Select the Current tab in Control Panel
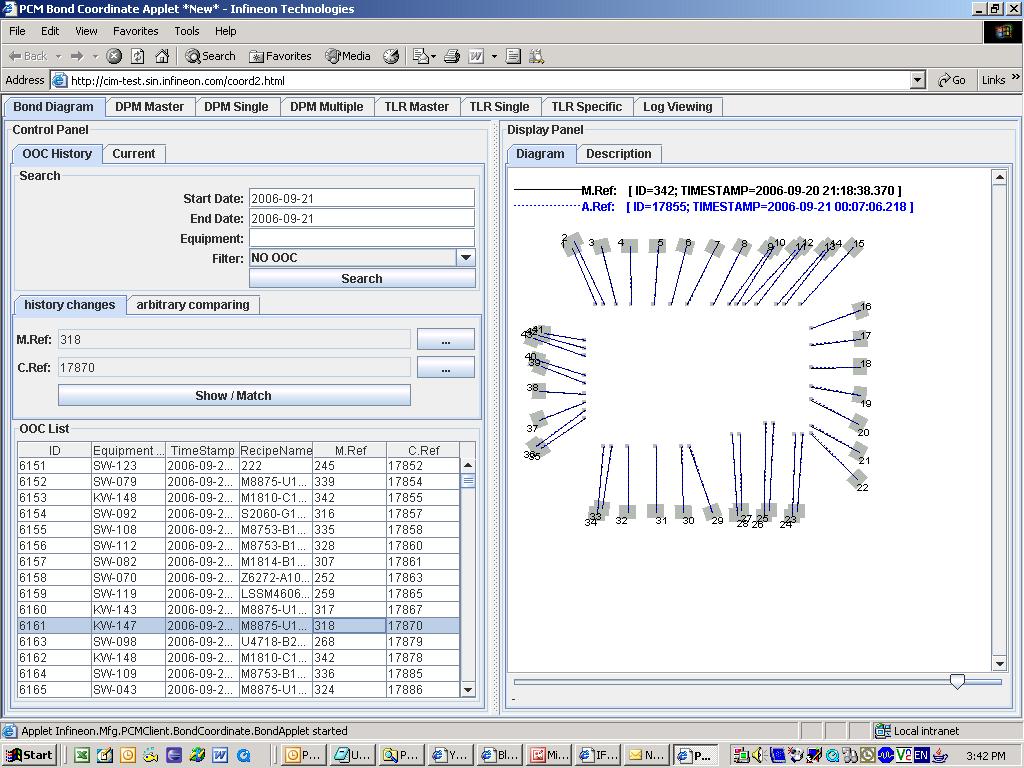The height and width of the screenshot is (768, 1024). pyautogui.click(x=134, y=154)
